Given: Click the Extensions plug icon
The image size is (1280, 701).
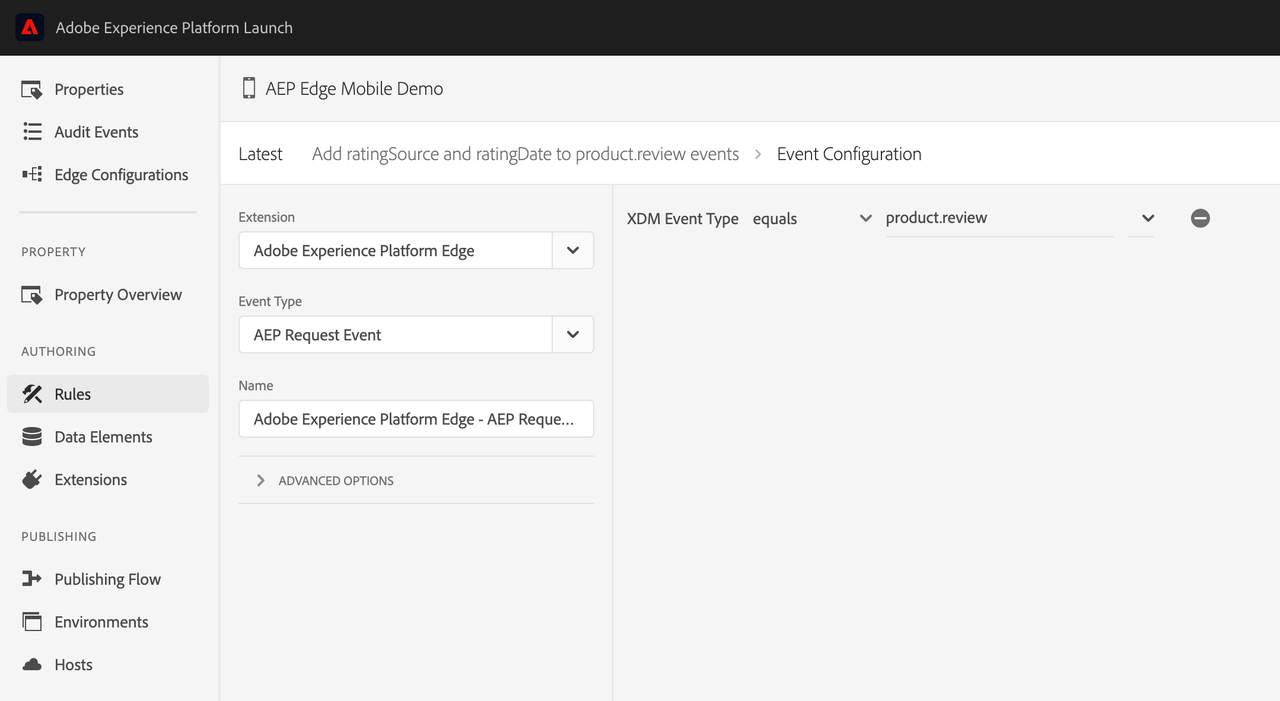Looking at the screenshot, I should click(32, 480).
